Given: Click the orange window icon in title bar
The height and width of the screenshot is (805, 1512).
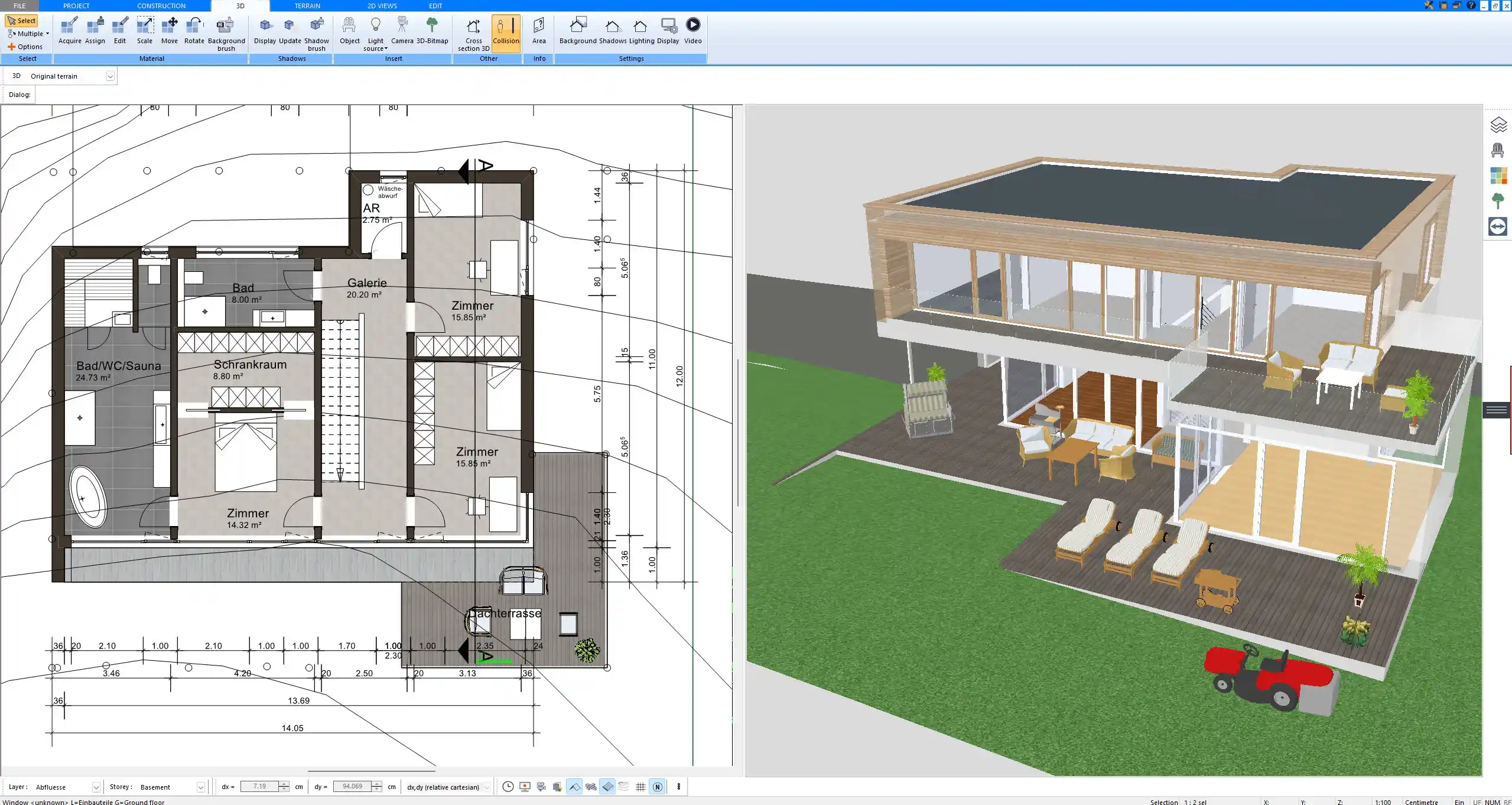Looking at the screenshot, I should (1443, 5).
